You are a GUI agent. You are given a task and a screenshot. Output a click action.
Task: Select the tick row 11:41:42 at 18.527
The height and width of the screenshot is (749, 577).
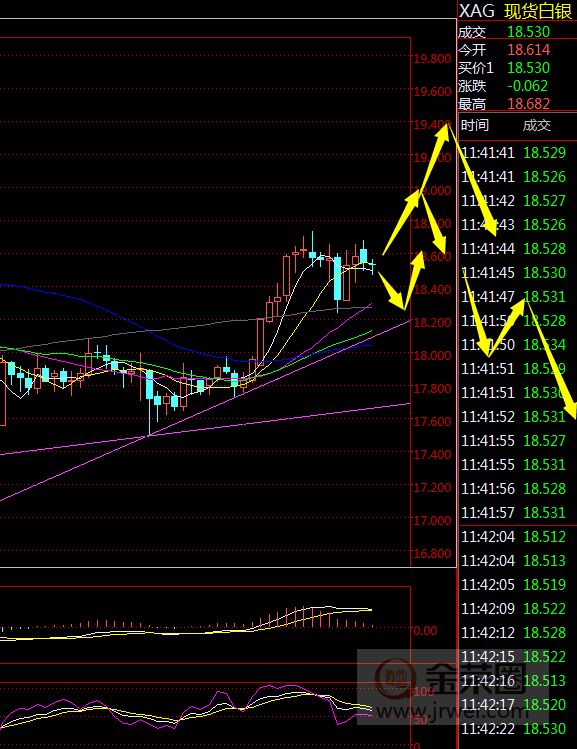tap(513, 201)
